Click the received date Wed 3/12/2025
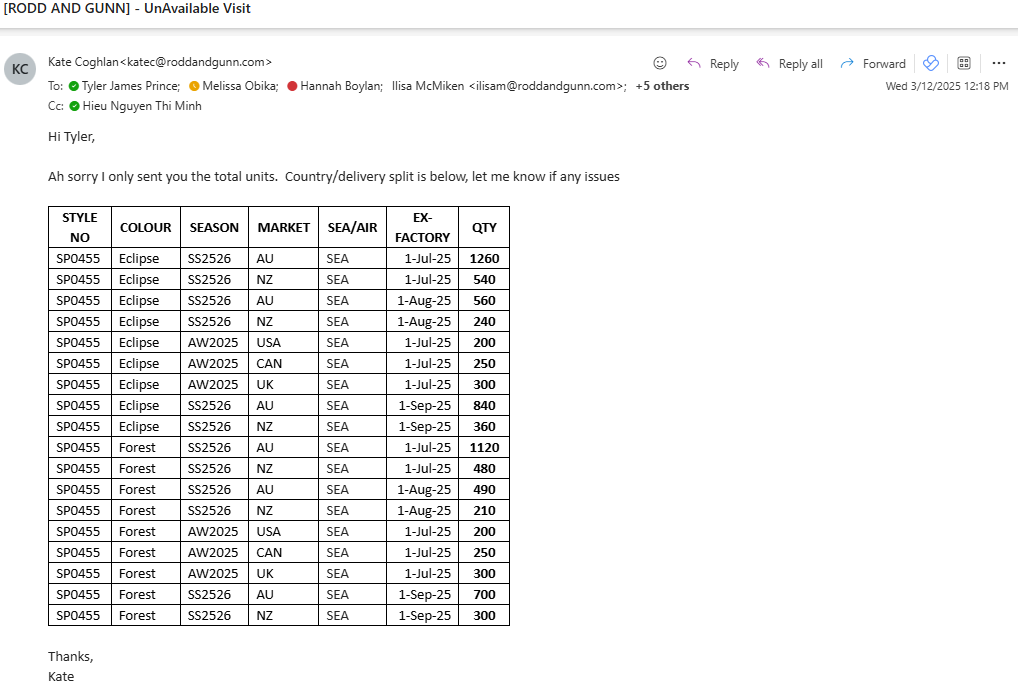The height and width of the screenshot is (688, 1018). pyautogui.click(x=947, y=86)
